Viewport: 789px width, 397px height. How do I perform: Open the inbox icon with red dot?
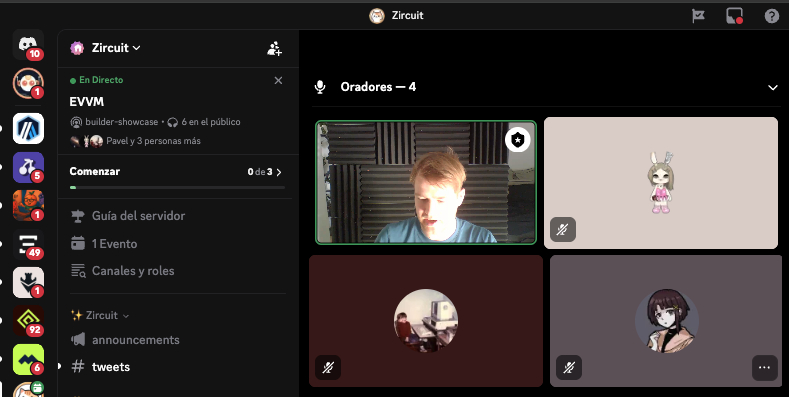[735, 16]
